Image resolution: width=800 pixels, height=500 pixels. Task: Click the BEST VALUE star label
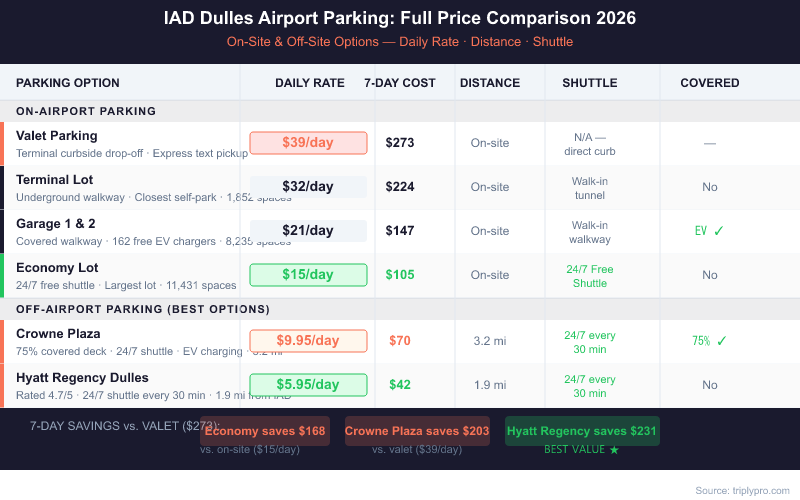(x=581, y=450)
